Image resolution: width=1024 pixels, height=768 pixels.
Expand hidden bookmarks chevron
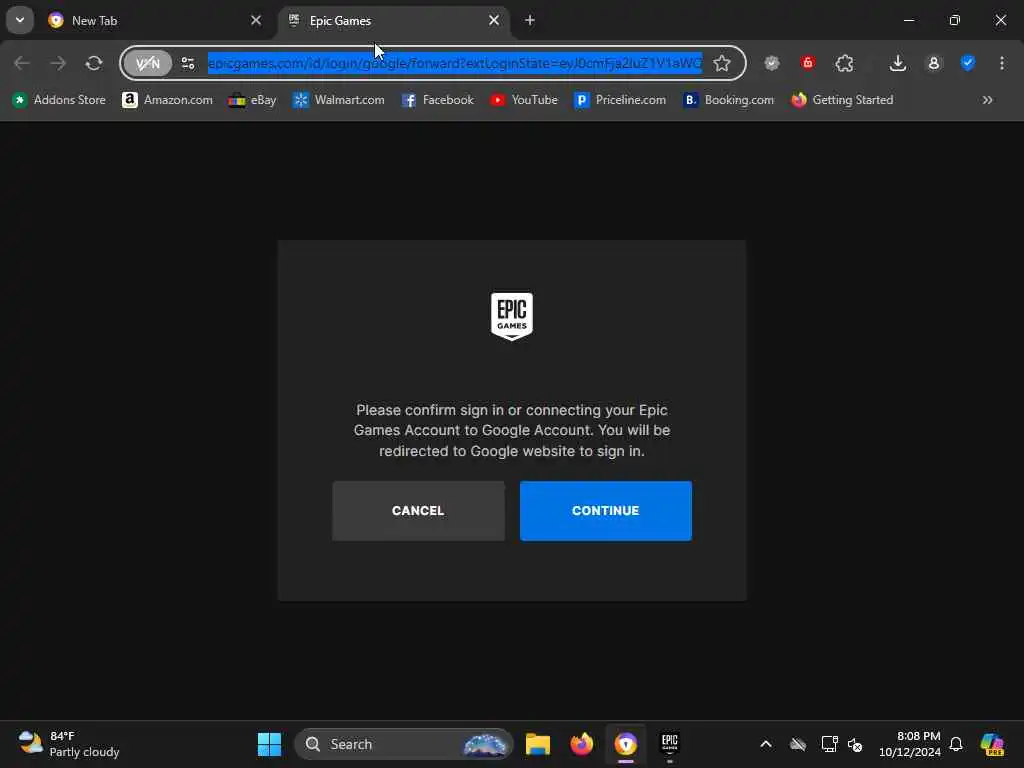(x=987, y=100)
